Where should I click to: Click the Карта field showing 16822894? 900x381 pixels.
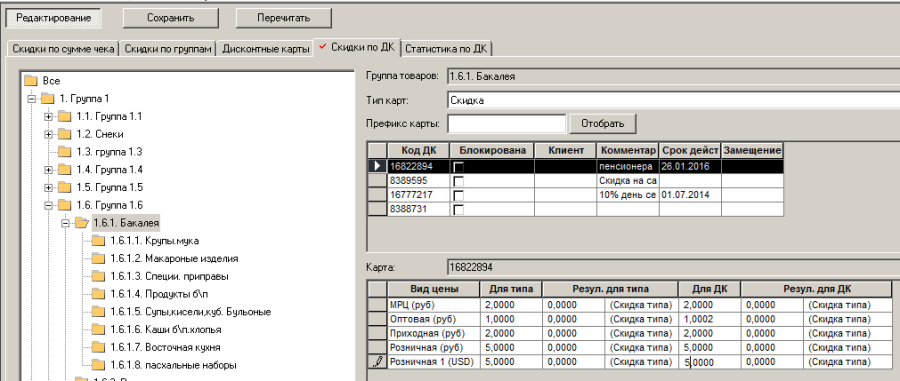coord(673,267)
